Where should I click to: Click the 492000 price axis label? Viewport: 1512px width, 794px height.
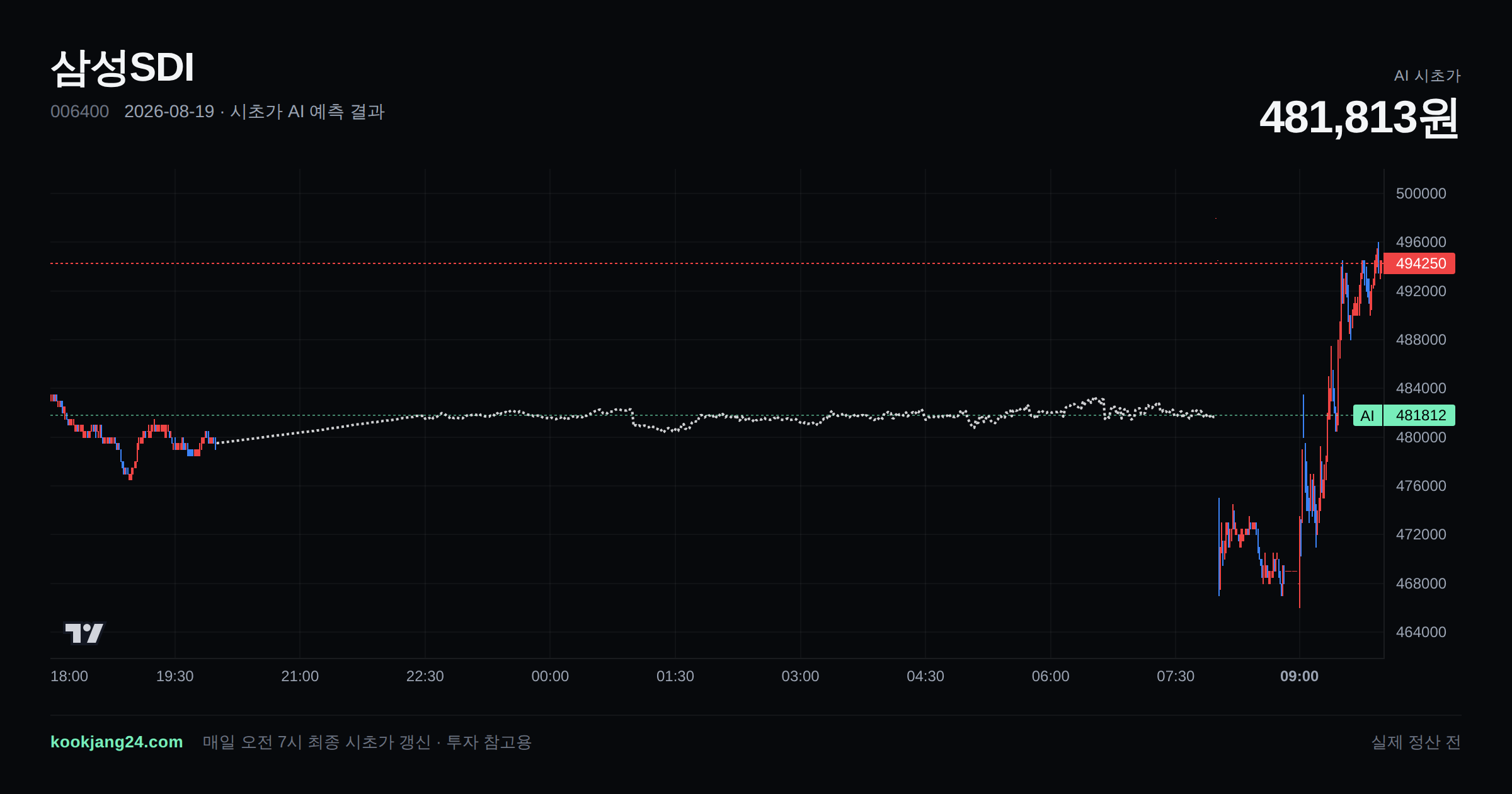[1421, 291]
